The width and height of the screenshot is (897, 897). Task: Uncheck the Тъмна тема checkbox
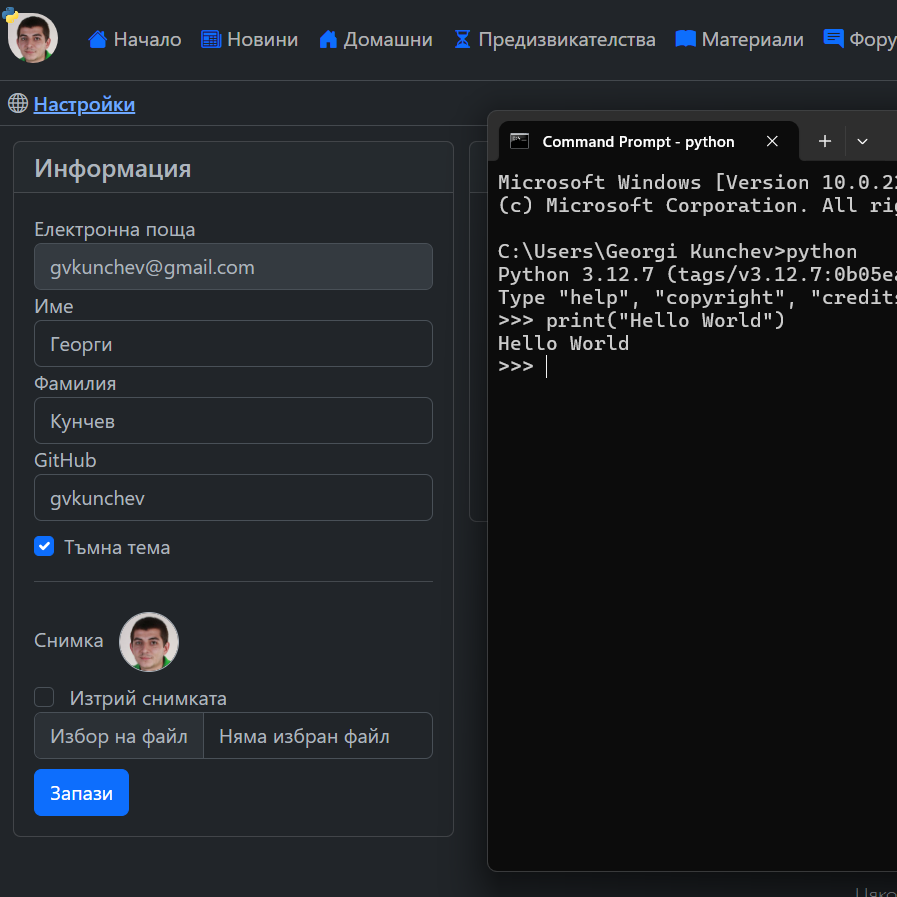pyautogui.click(x=44, y=546)
